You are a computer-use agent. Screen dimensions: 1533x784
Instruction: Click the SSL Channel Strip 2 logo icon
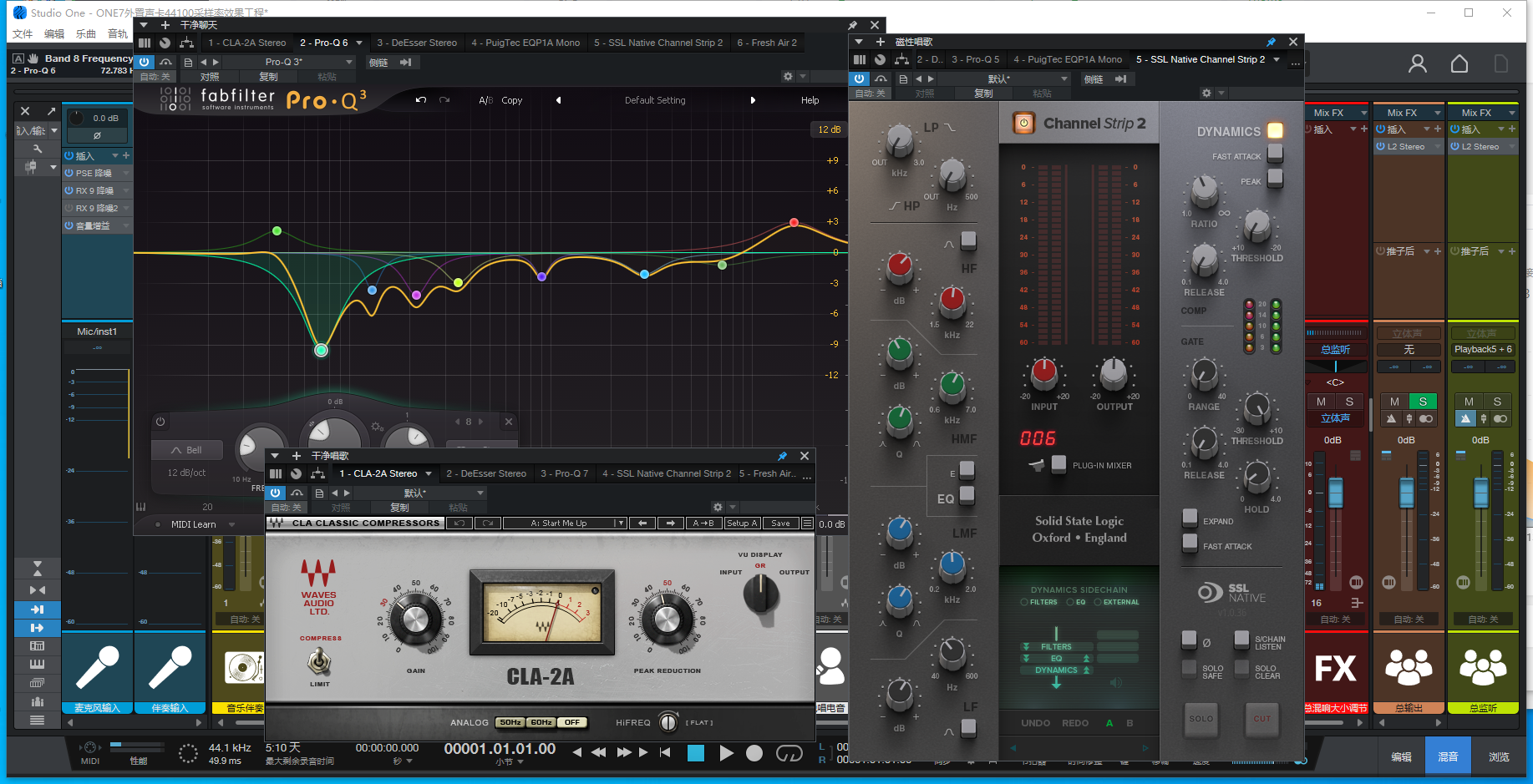click(1023, 124)
